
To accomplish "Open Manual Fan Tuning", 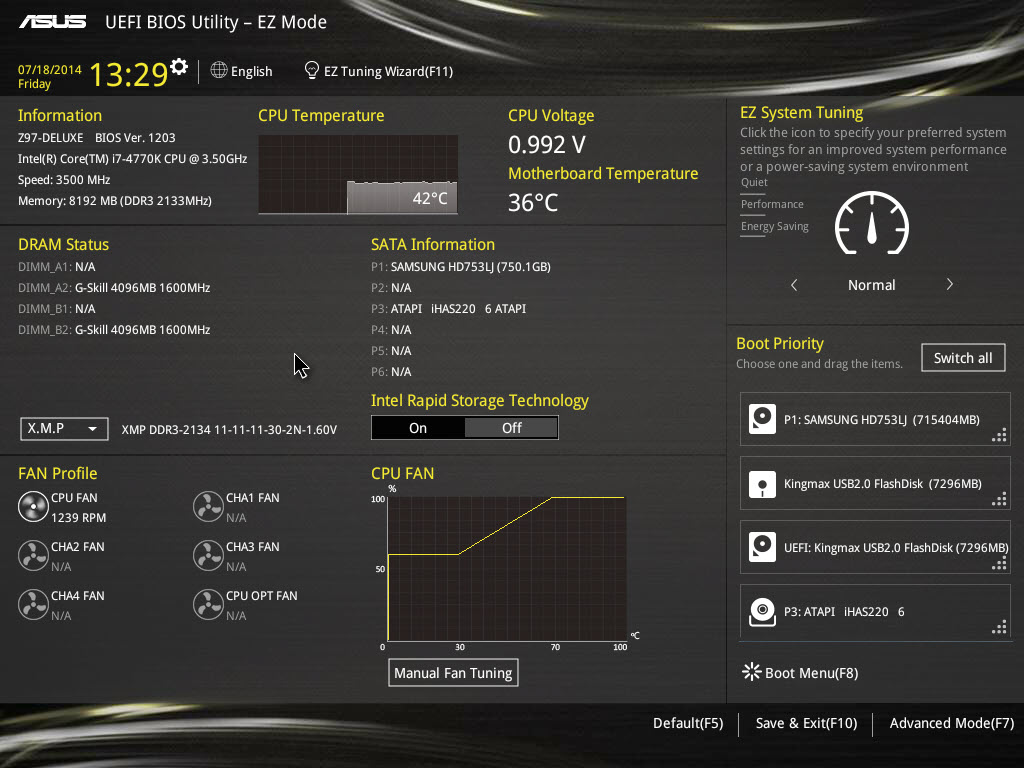I will [453, 673].
